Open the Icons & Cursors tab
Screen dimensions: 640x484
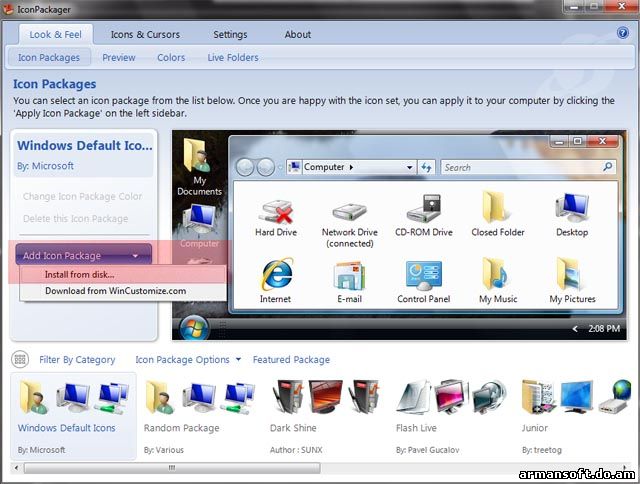(145, 35)
